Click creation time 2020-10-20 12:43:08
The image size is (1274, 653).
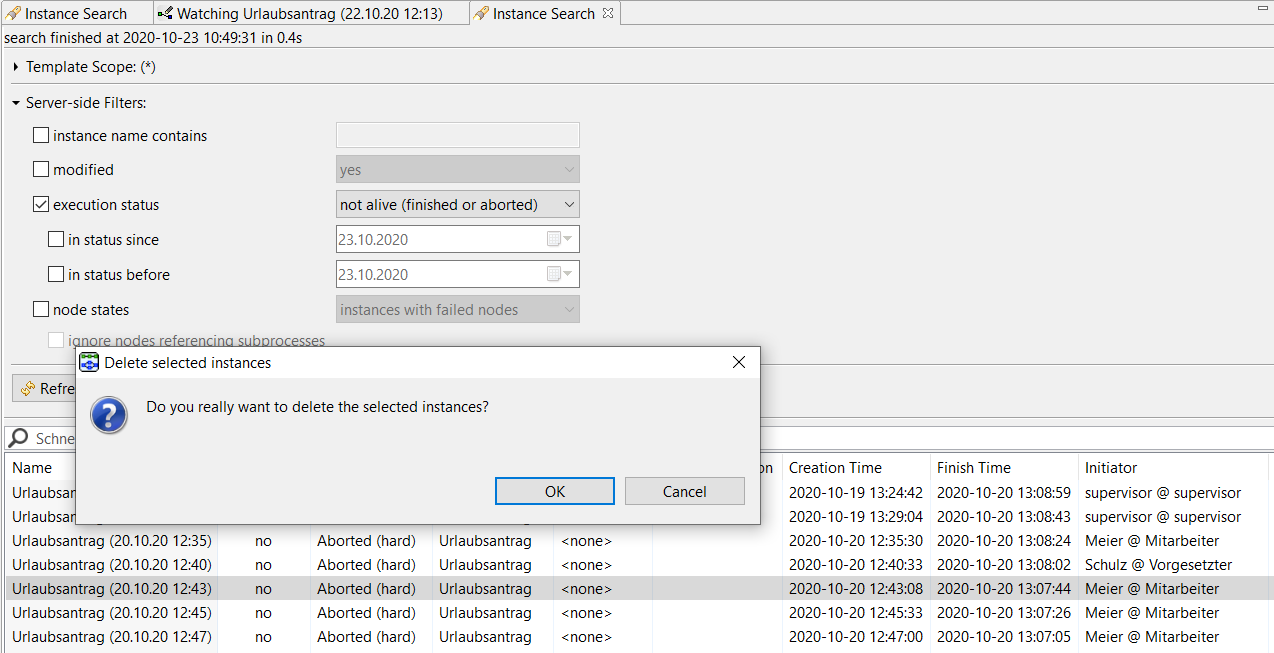pos(856,589)
